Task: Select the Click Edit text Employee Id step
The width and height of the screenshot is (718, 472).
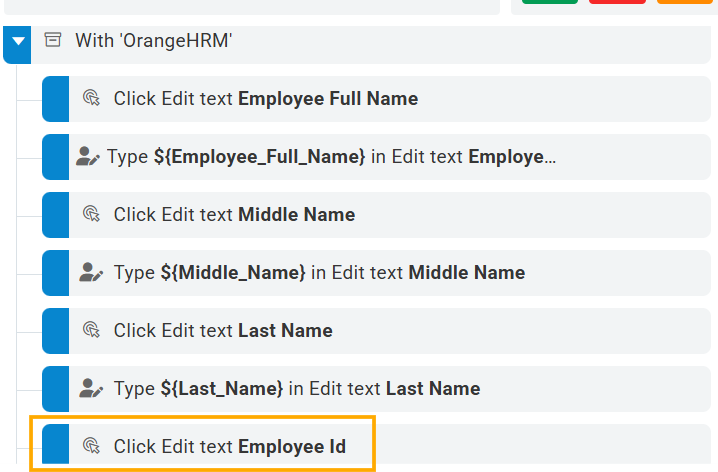Action: click(229, 446)
